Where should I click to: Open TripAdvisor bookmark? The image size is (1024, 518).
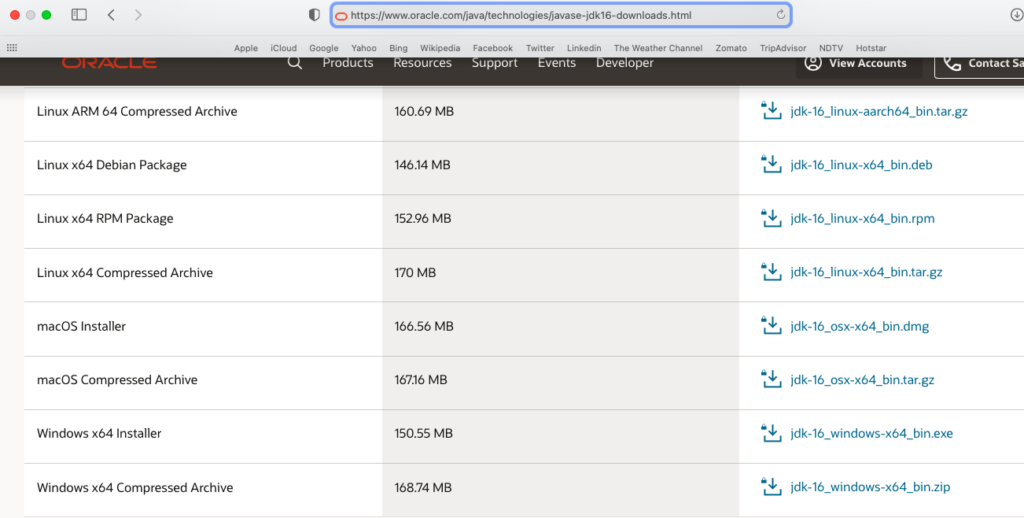point(782,48)
